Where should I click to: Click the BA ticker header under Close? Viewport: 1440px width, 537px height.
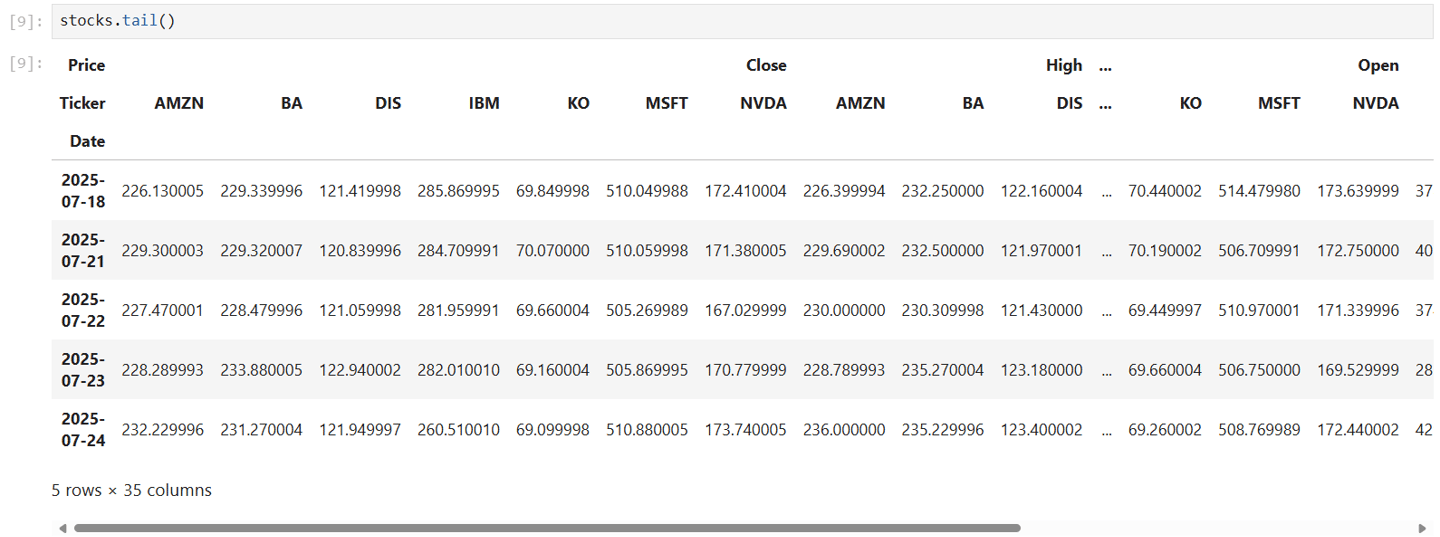[292, 103]
